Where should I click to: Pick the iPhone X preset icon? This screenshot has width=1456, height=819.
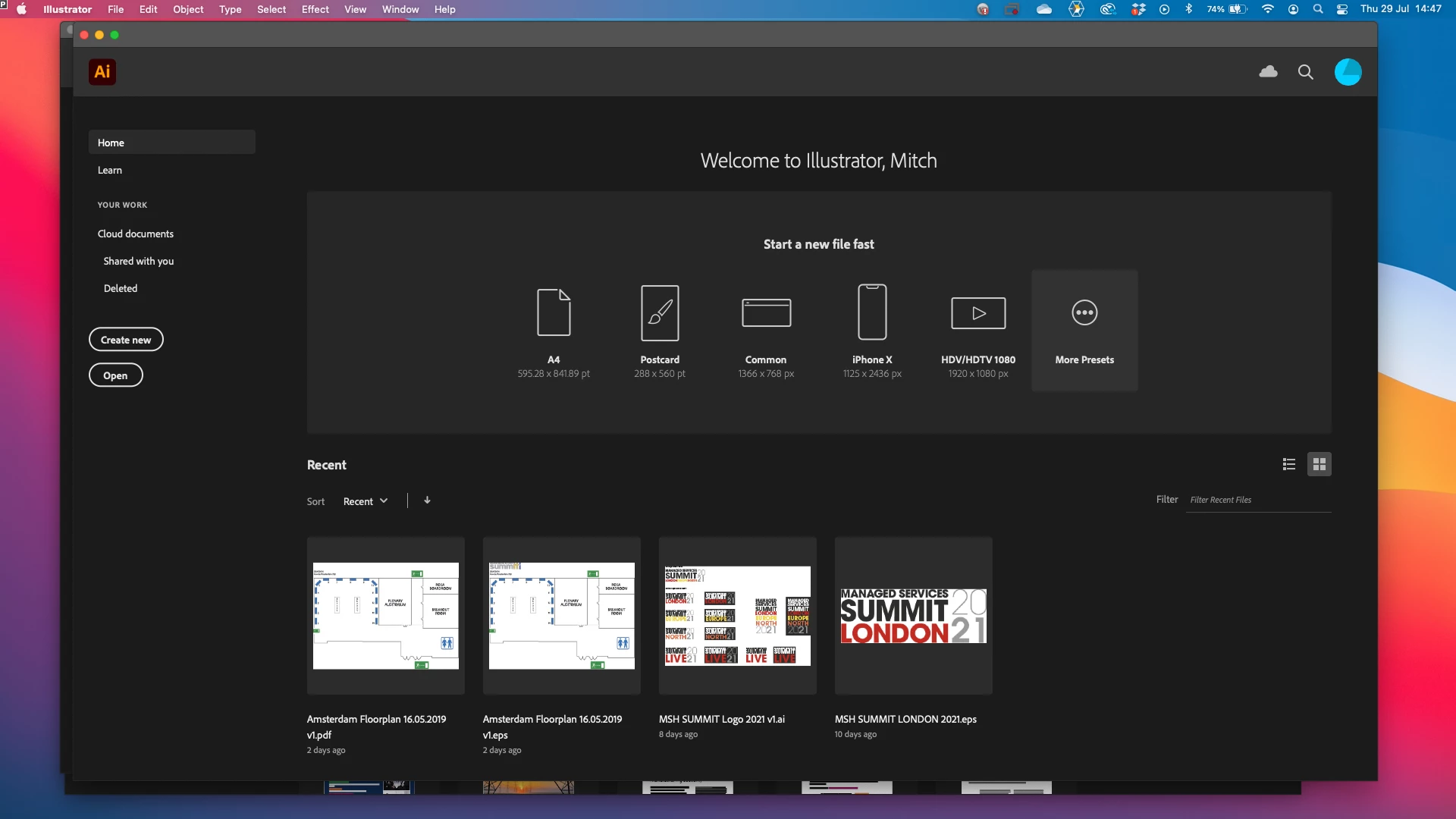coord(872,312)
